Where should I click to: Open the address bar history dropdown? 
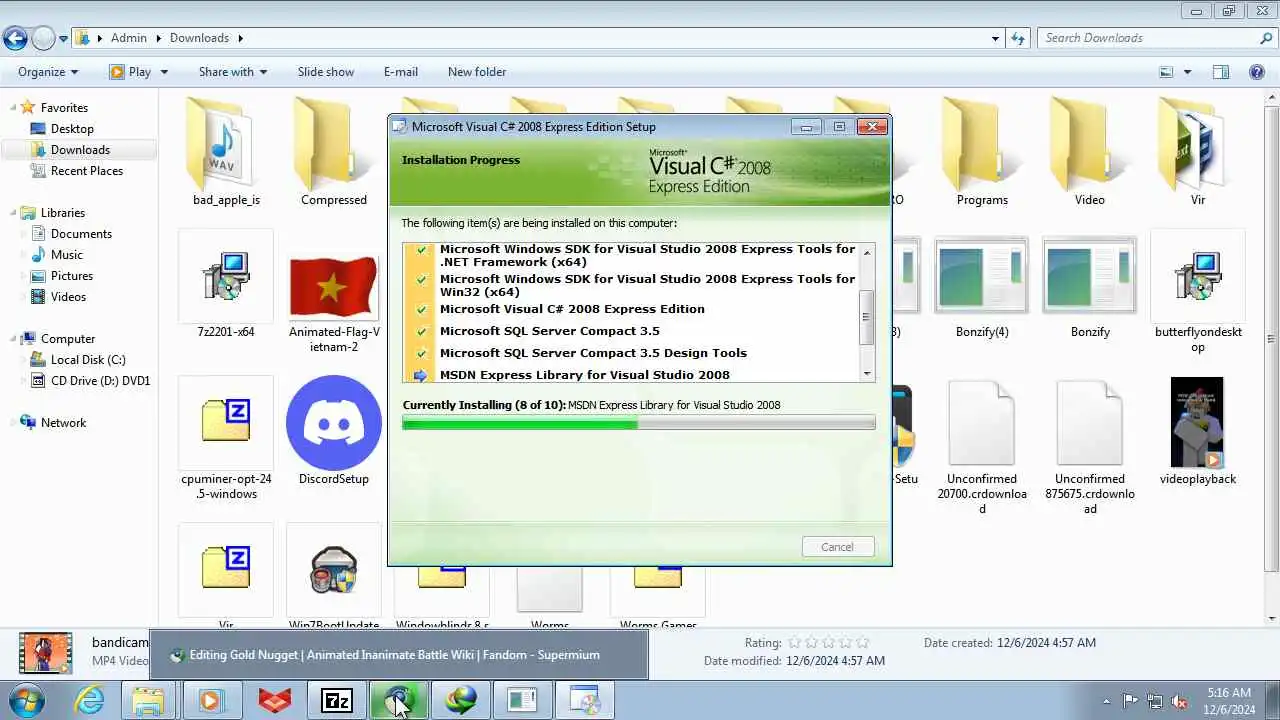click(995, 38)
